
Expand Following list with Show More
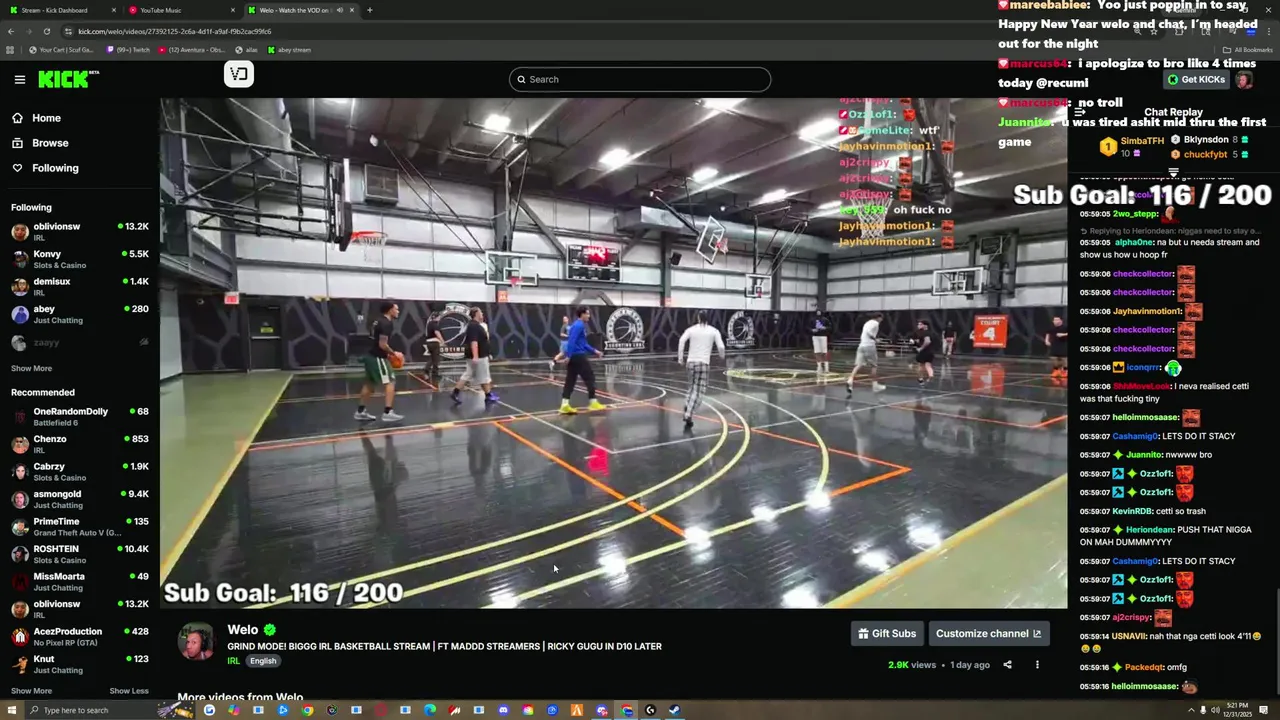coord(31,368)
